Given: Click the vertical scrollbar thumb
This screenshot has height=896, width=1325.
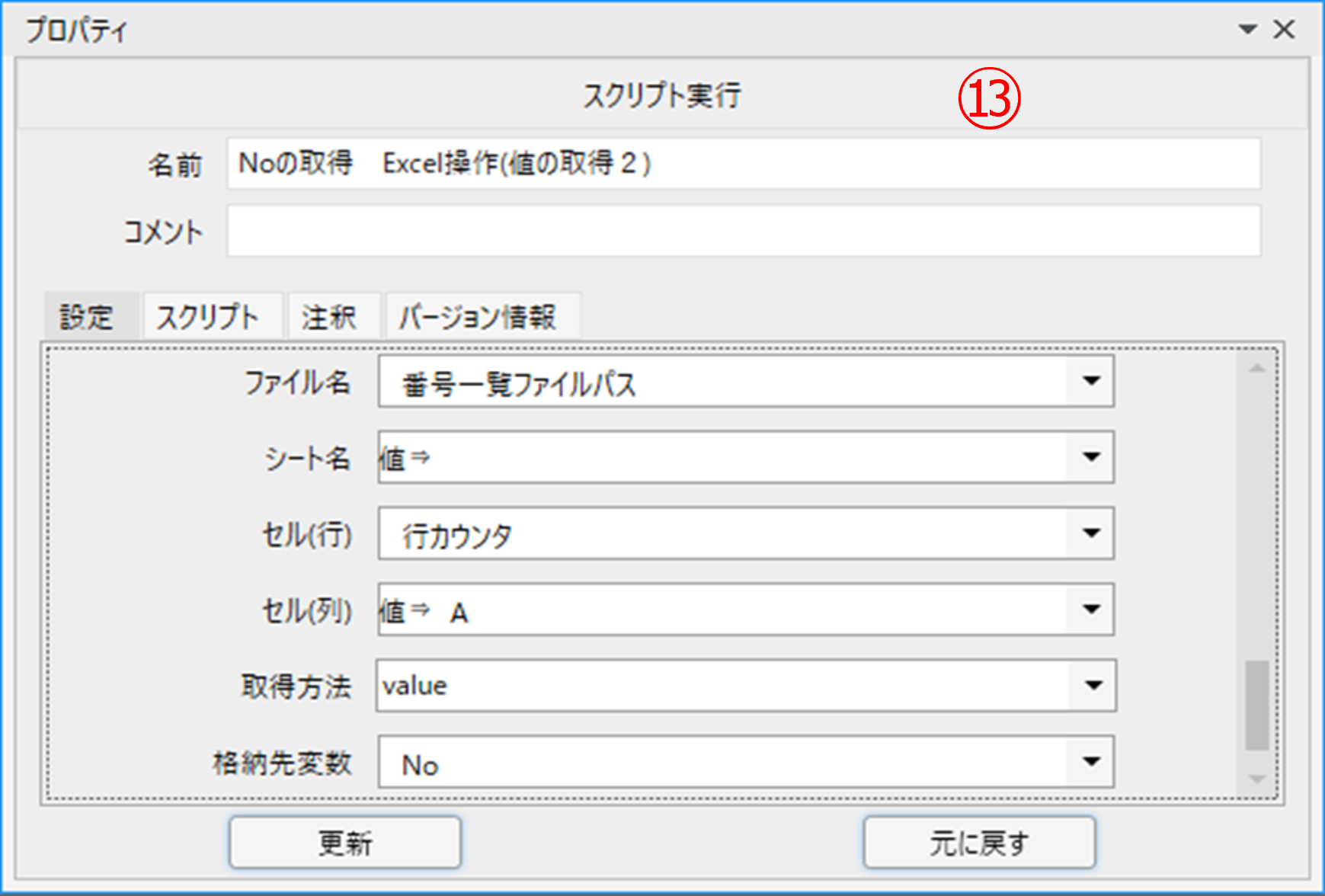Looking at the screenshot, I should 1257,706.
